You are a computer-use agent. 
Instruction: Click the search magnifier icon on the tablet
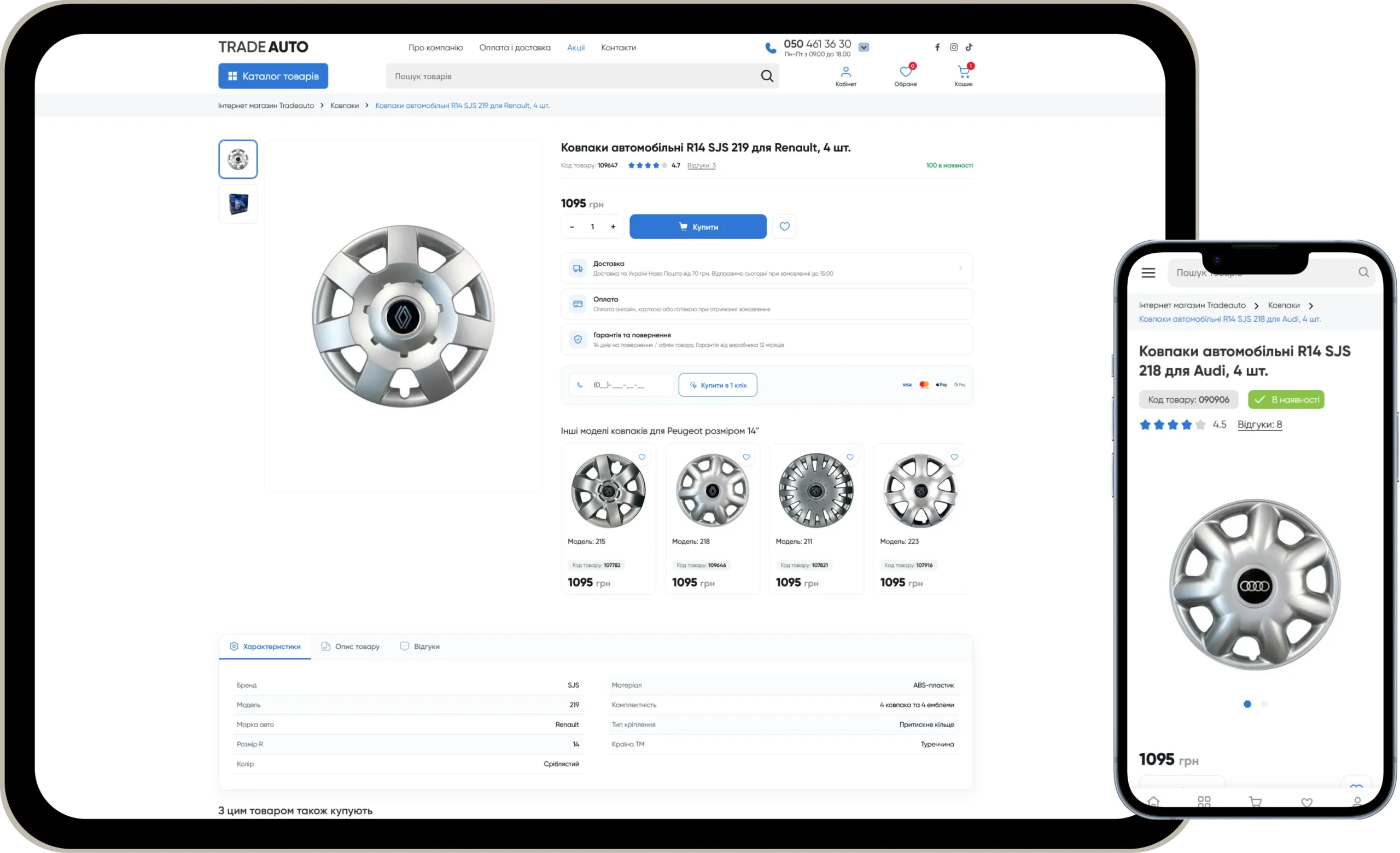[767, 76]
